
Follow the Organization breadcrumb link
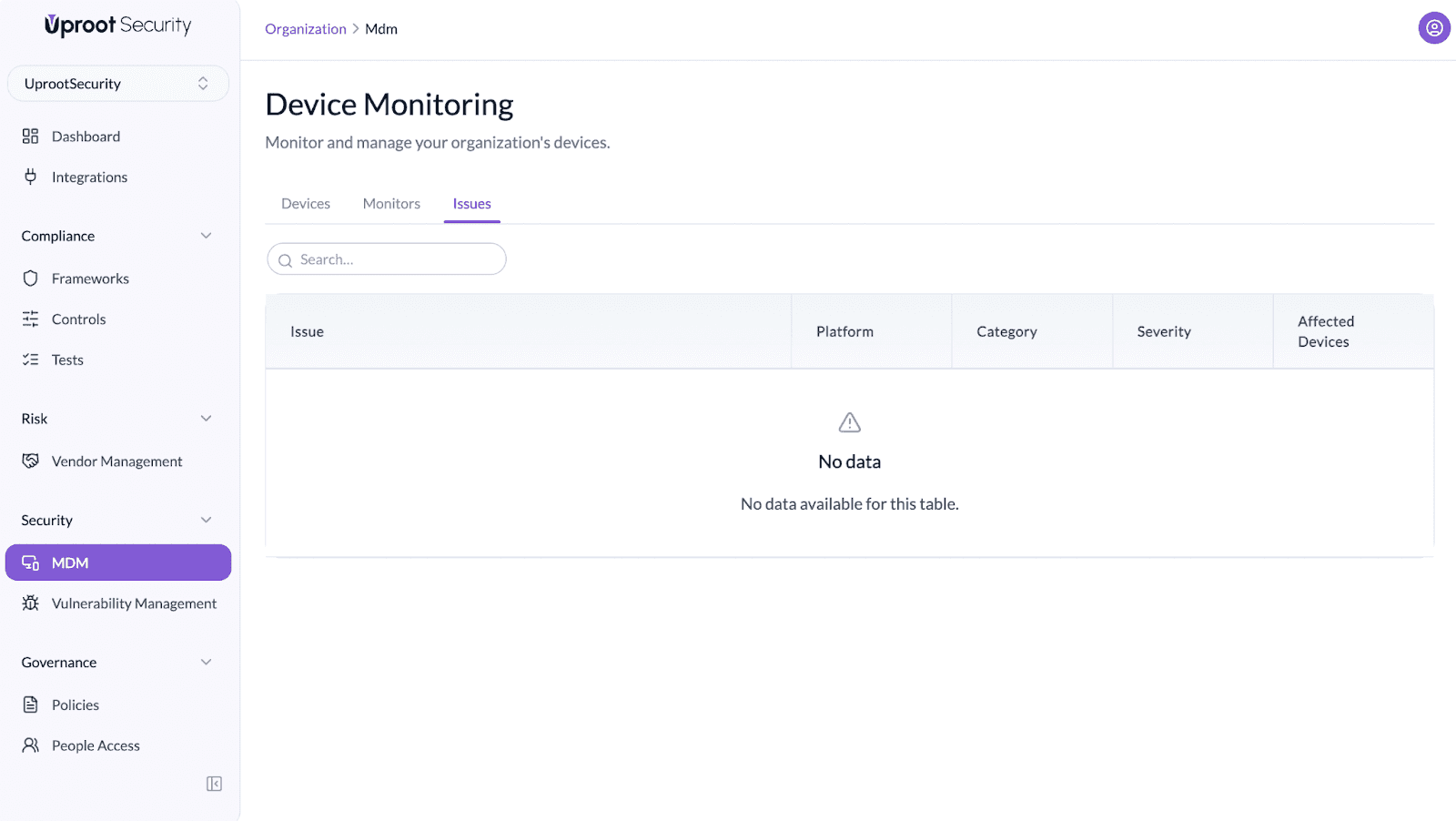pyautogui.click(x=305, y=29)
